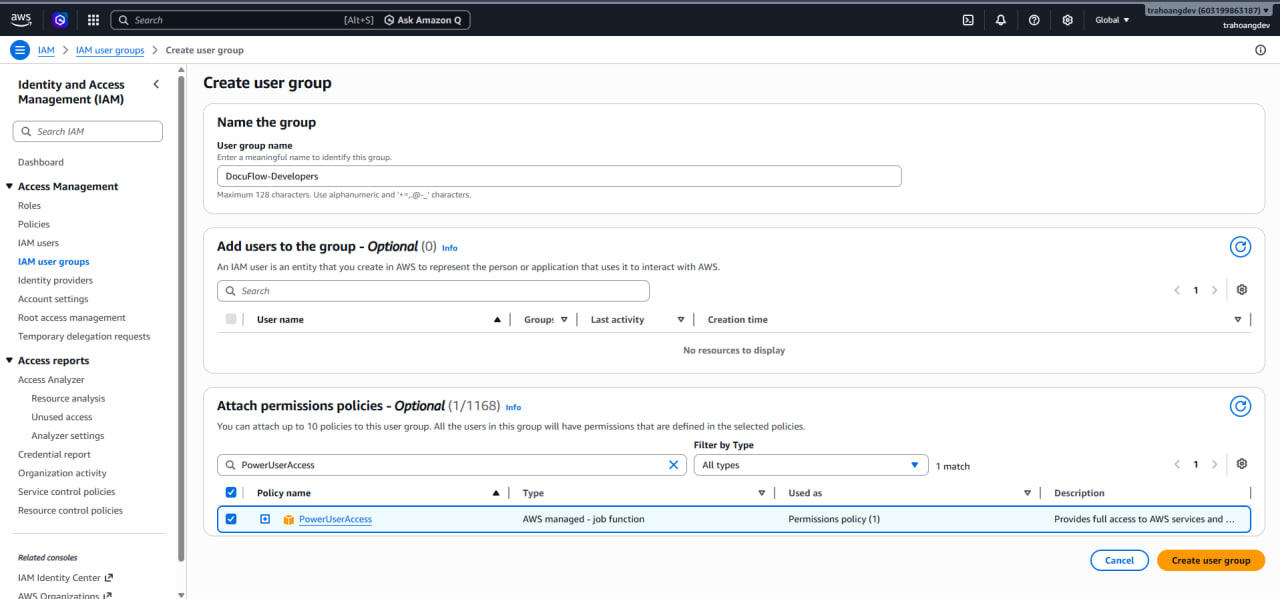Screen dimensions: 1280x599
Task: Go to next page of policies
Action: coord(1214,464)
